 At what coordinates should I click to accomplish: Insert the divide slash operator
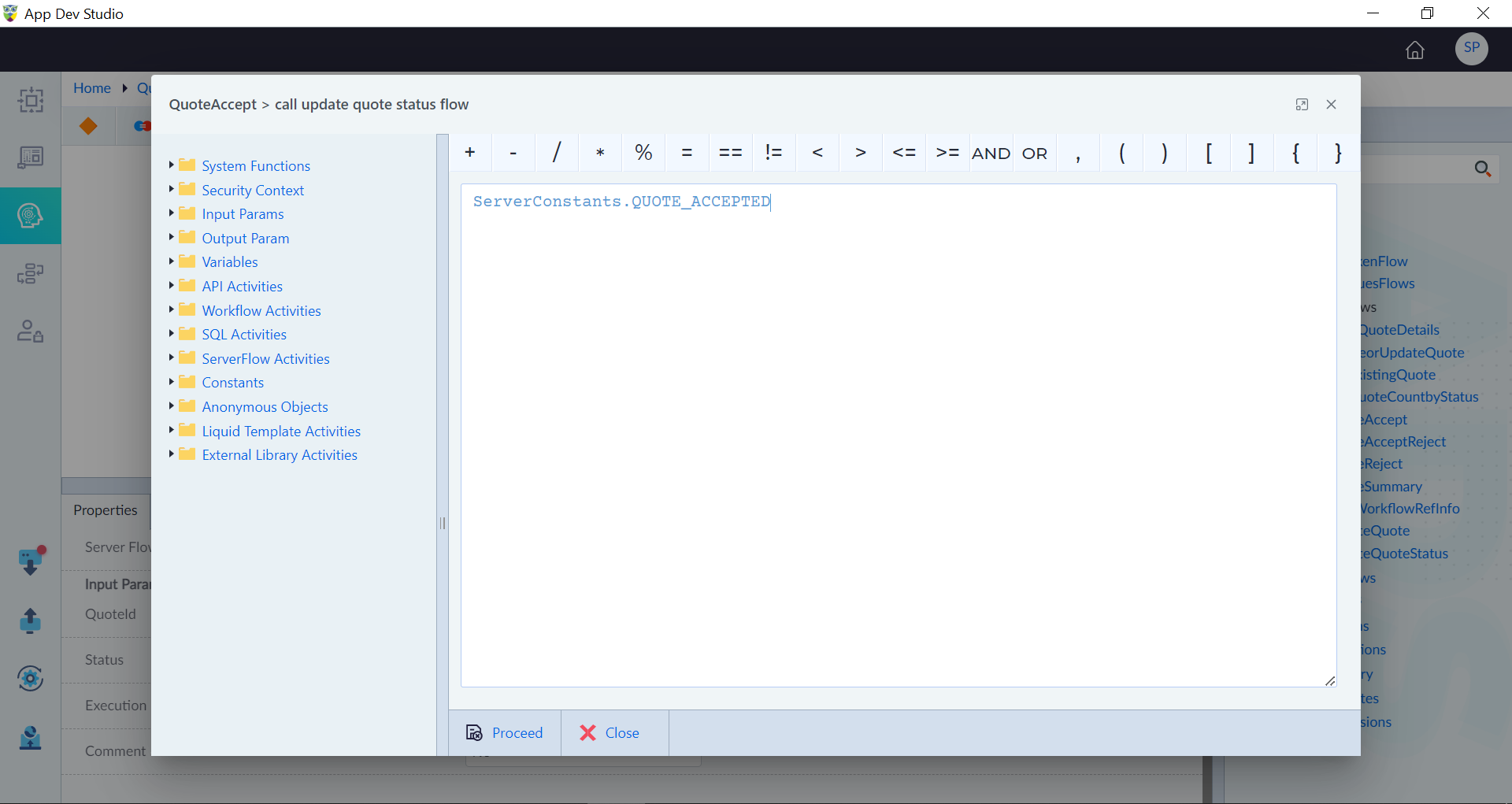coord(557,153)
